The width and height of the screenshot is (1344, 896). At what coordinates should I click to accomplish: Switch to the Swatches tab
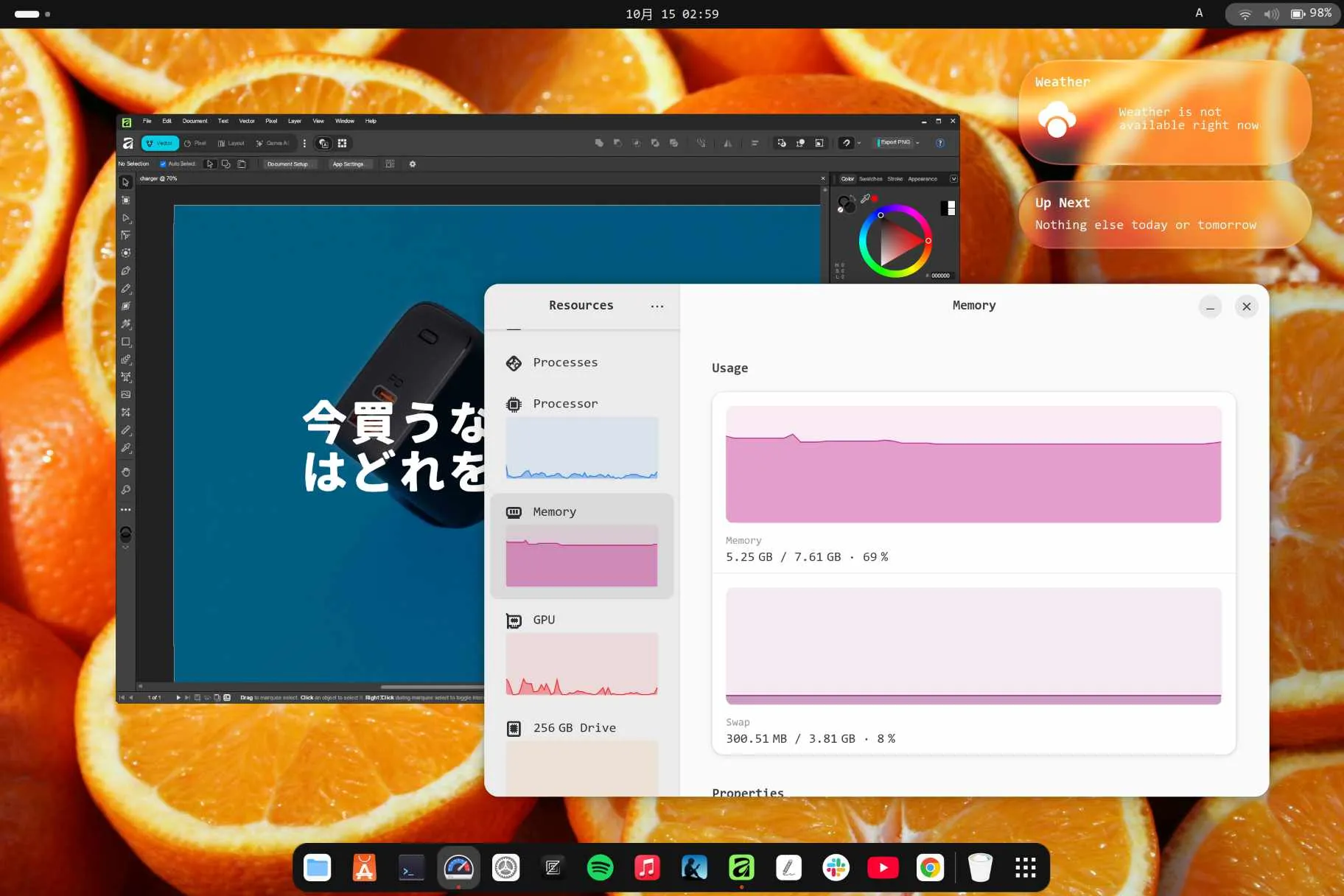[870, 179]
